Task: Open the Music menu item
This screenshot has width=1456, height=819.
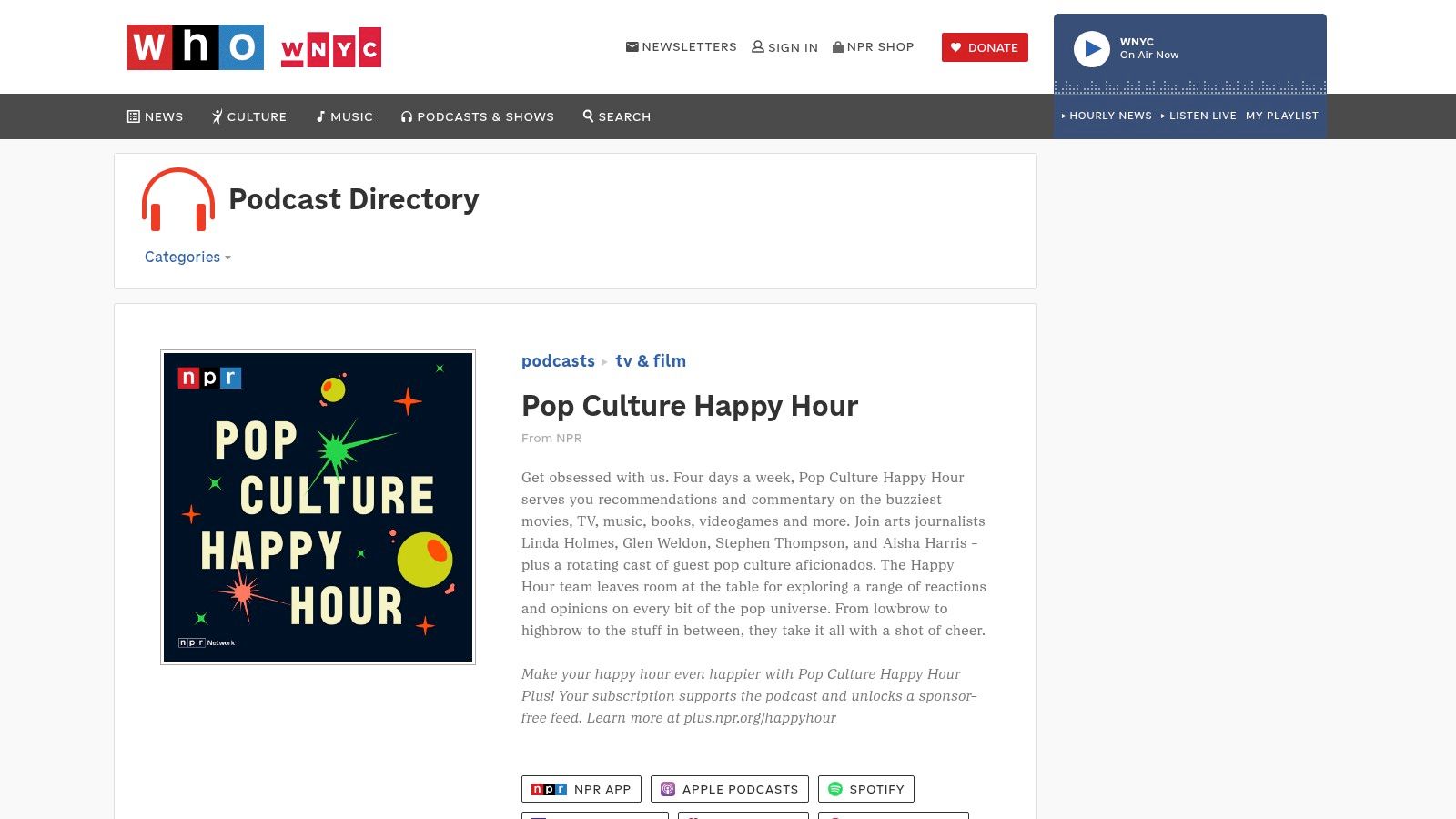Action: point(344,116)
